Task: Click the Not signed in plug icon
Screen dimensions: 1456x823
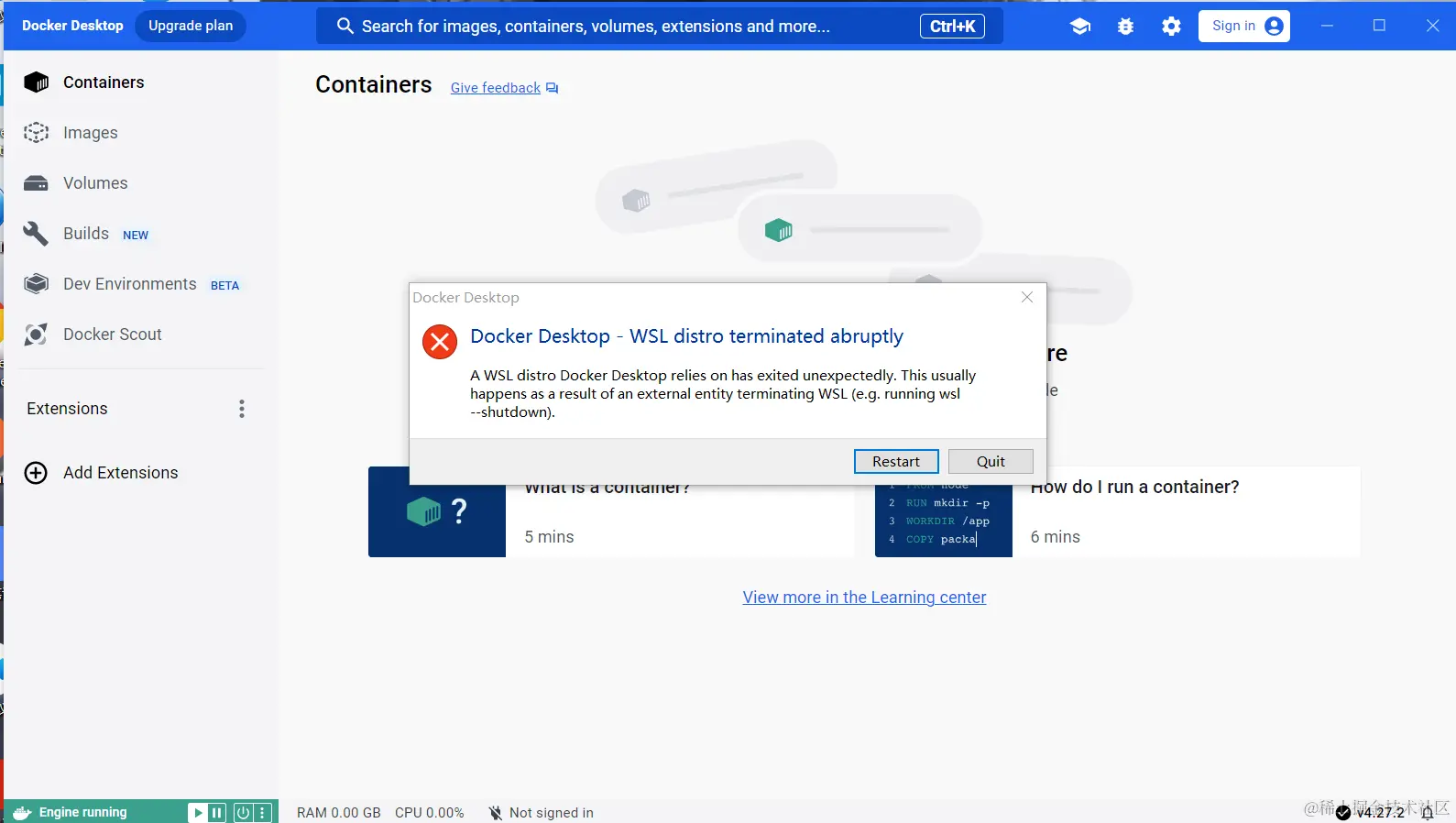Action: [496, 813]
